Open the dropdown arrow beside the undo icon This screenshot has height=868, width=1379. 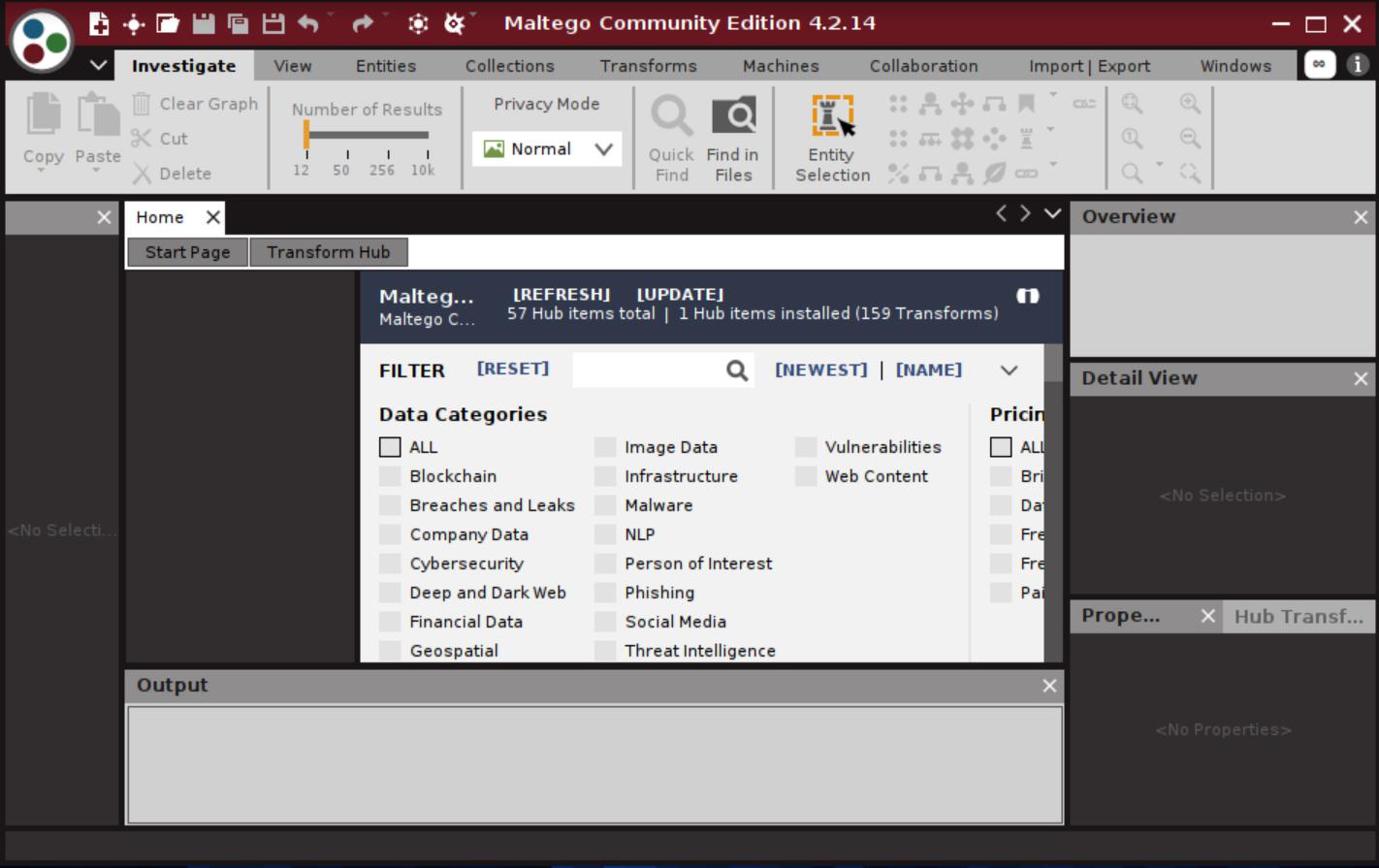[331, 16]
